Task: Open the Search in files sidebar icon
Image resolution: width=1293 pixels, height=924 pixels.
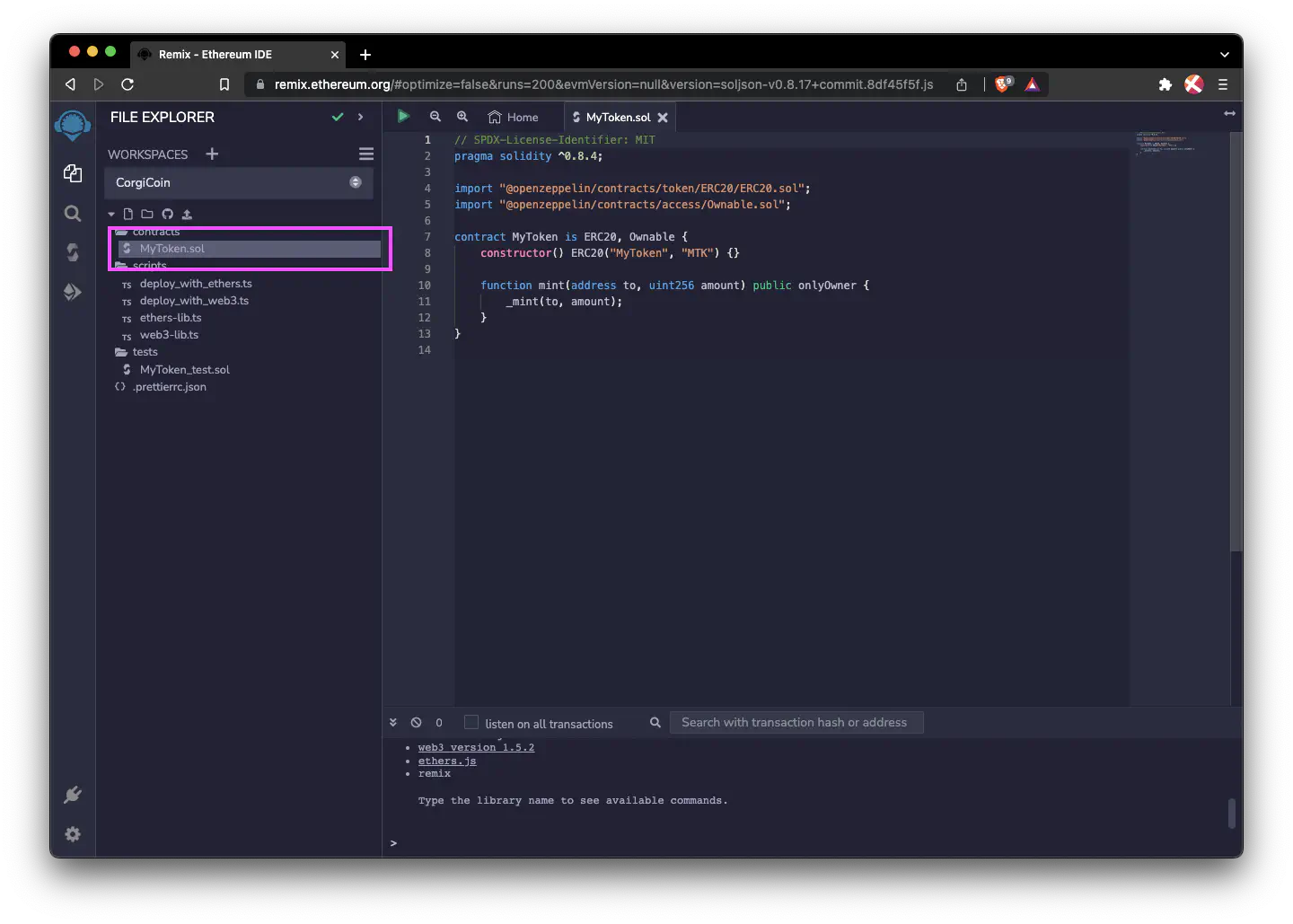Action: [x=73, y=213]
